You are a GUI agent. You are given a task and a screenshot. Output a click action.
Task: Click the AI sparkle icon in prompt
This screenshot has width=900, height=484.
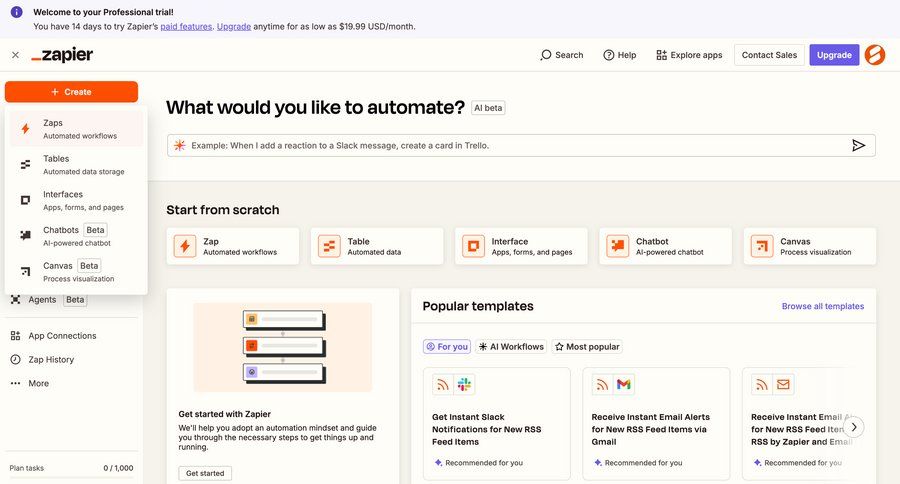[180, 145]
